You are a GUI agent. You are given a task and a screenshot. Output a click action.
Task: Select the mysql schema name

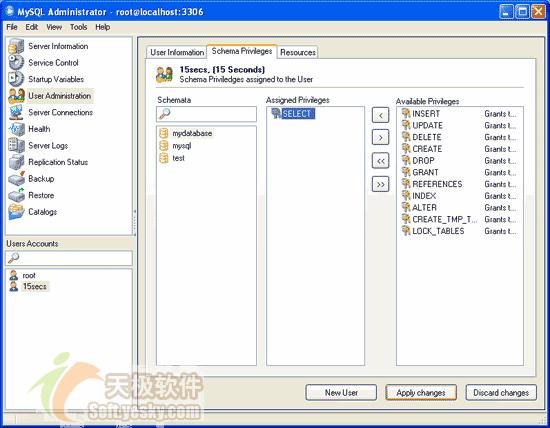(182, 146)
